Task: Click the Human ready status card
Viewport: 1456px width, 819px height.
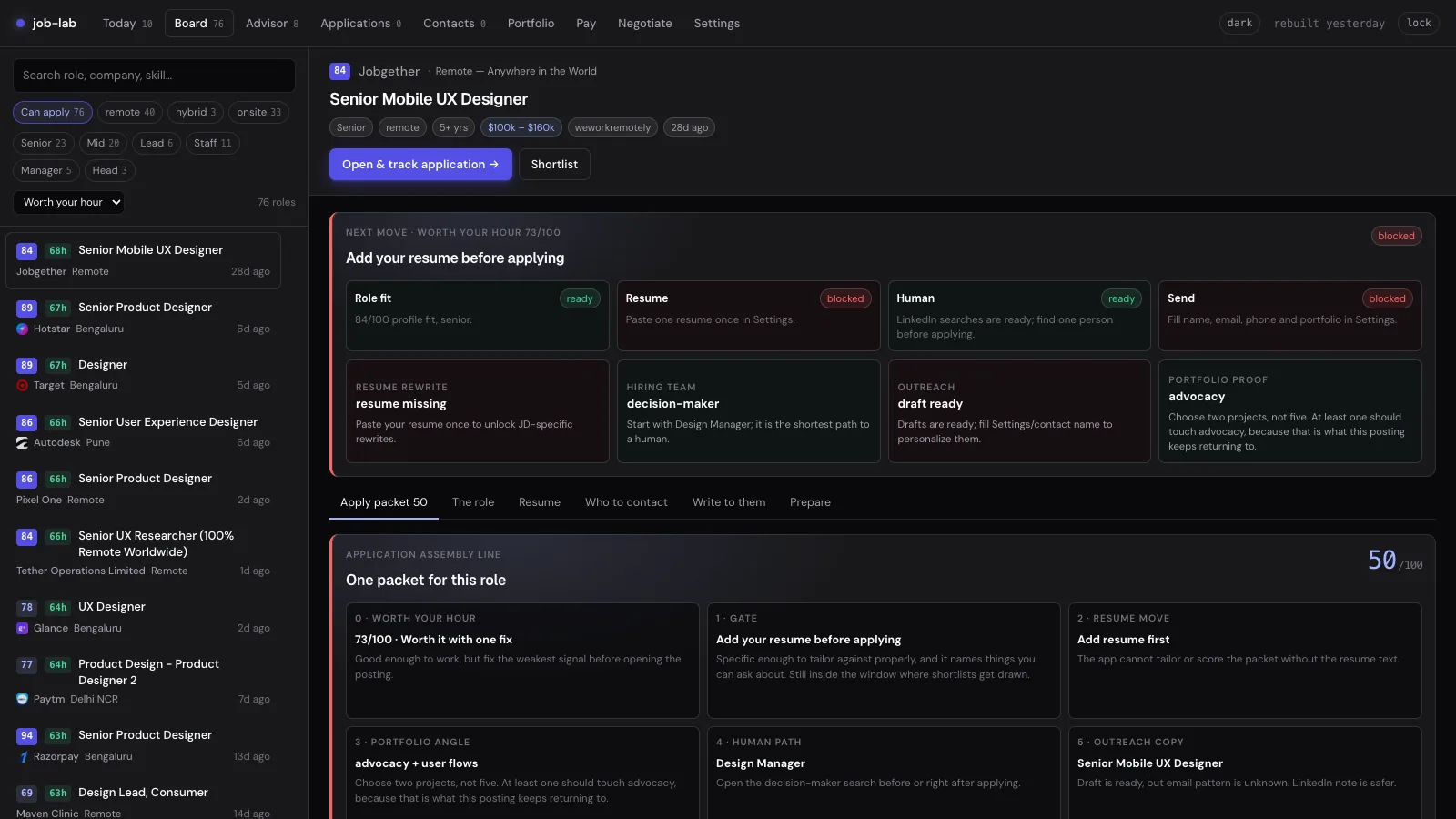Action: 1019,316
